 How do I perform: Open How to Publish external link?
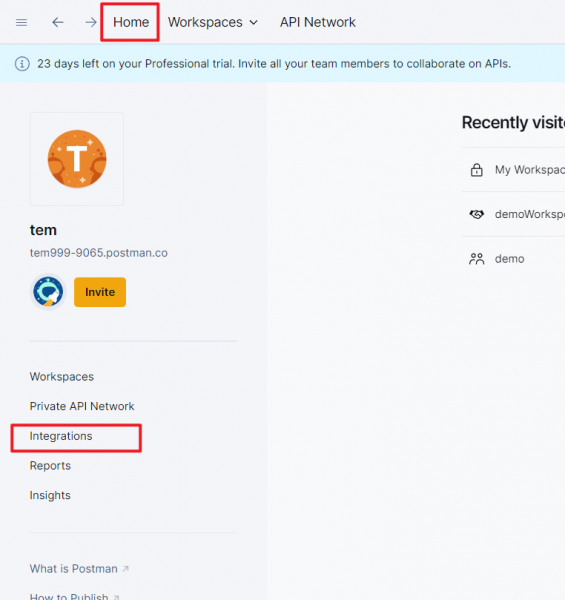tap(75, 596)
